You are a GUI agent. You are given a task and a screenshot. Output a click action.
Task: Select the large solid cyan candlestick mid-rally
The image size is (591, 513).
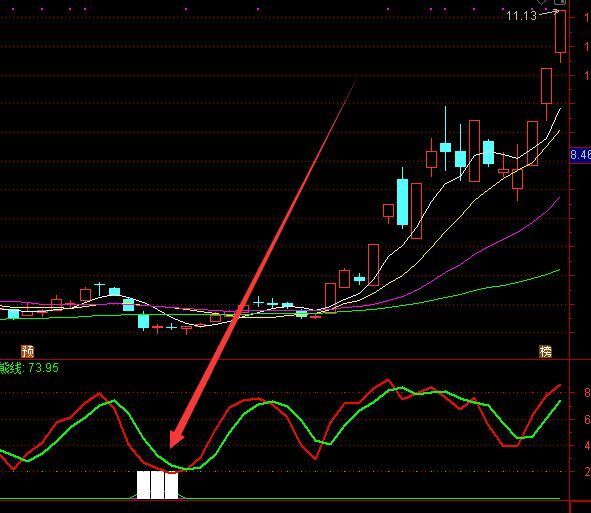403,202
